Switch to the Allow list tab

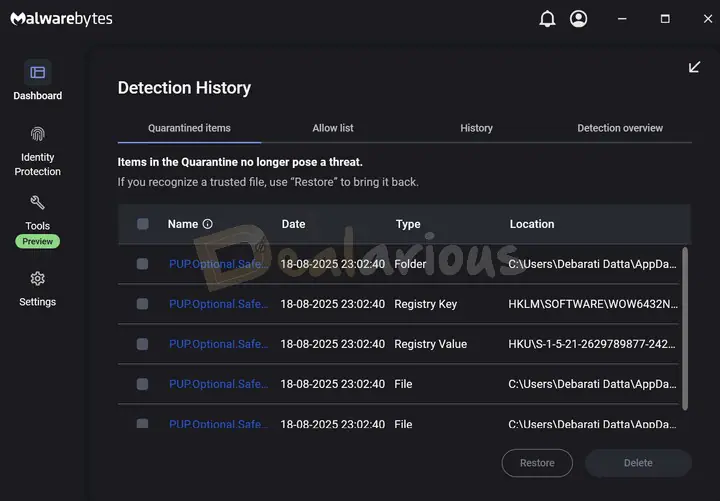click(333, 128)
